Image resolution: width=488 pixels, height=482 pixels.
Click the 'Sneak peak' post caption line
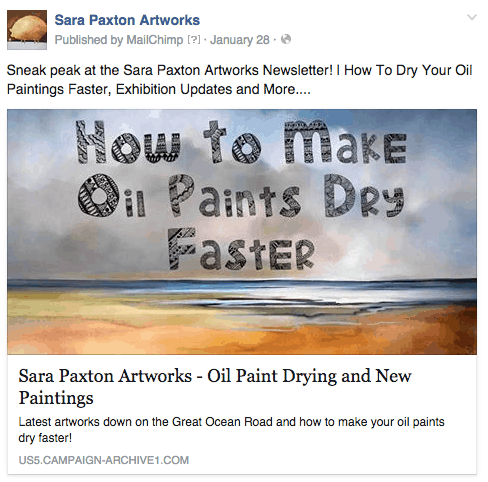click(x=239, y=70)
